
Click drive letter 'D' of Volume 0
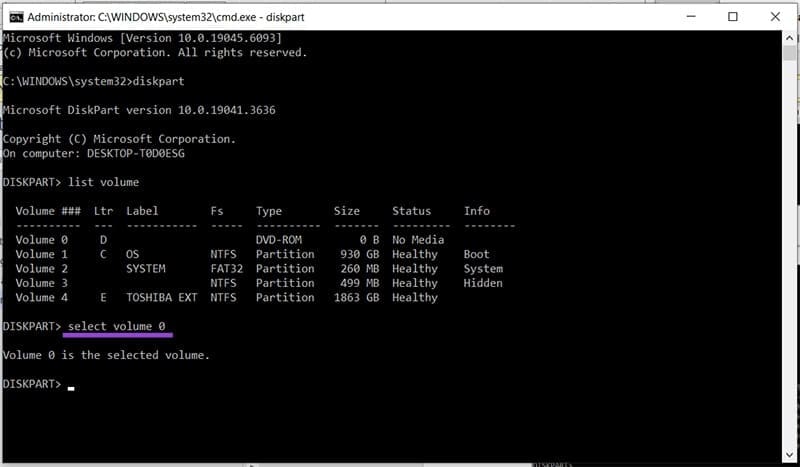click(104, 240)
